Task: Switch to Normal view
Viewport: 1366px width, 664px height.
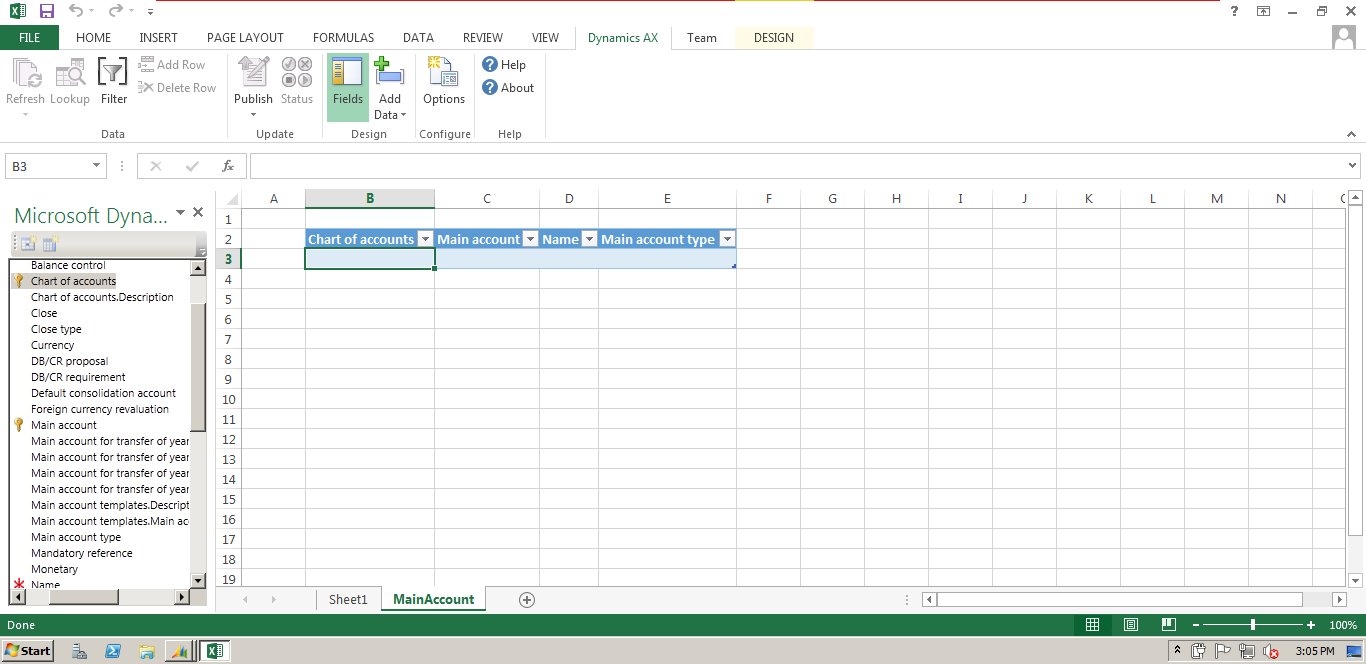Action: pyautogui.click(x=1092, y=624)
